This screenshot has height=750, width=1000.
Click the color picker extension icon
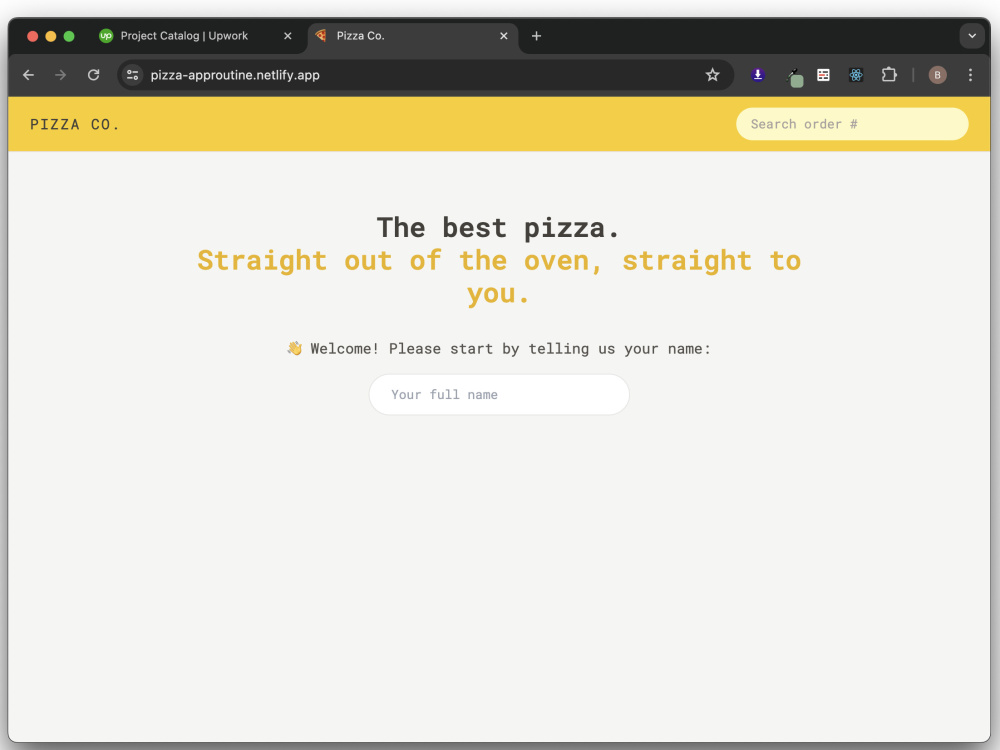pos(794,77)
